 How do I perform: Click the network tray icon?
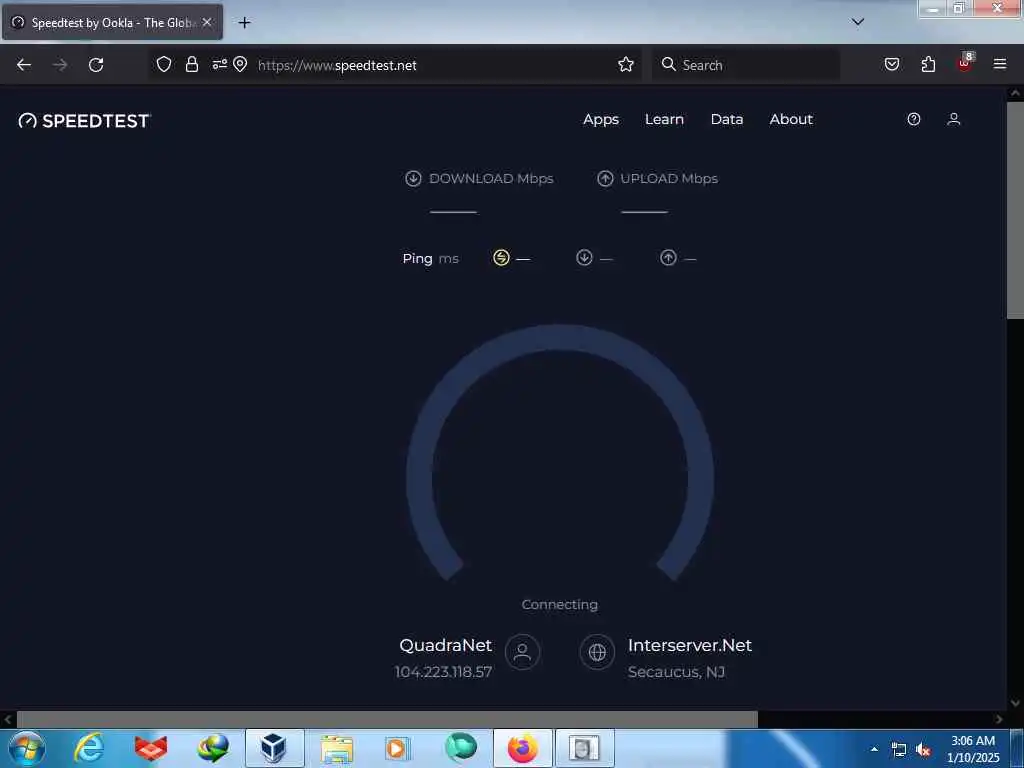[899, 750]
